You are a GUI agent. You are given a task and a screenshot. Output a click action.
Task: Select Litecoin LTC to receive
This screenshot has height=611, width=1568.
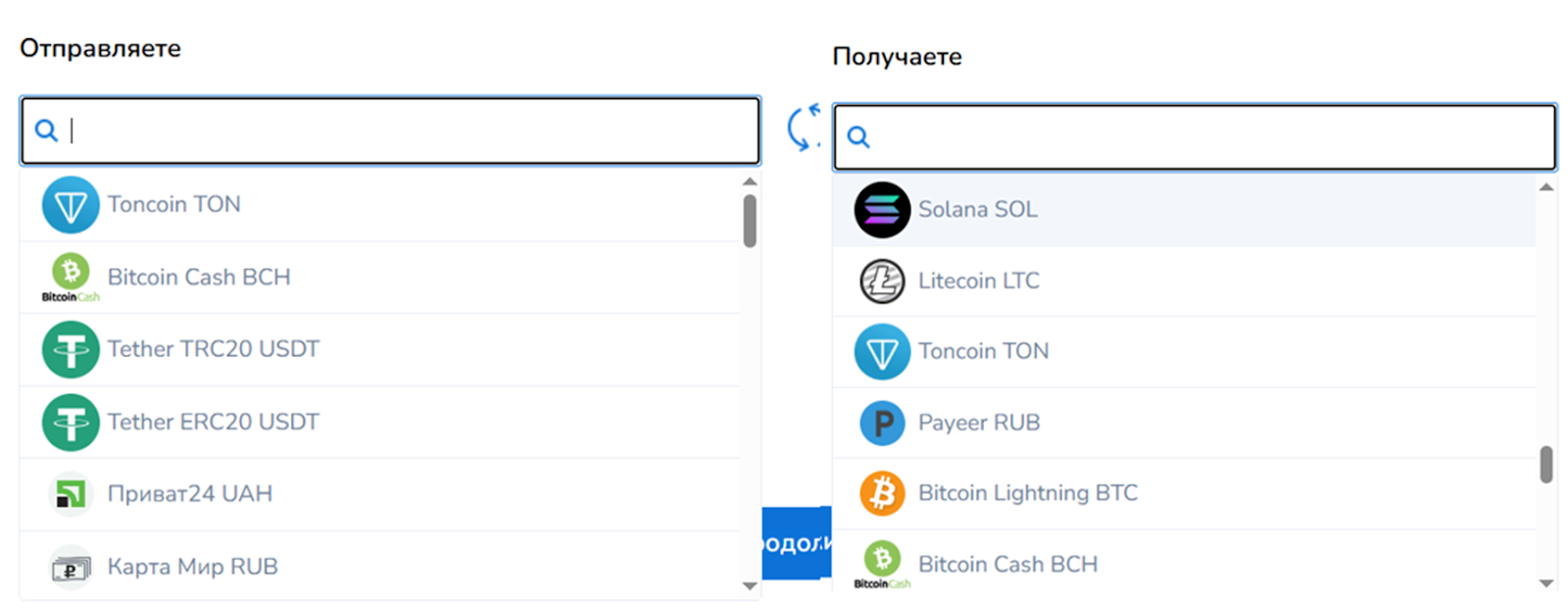point(1184,281)
